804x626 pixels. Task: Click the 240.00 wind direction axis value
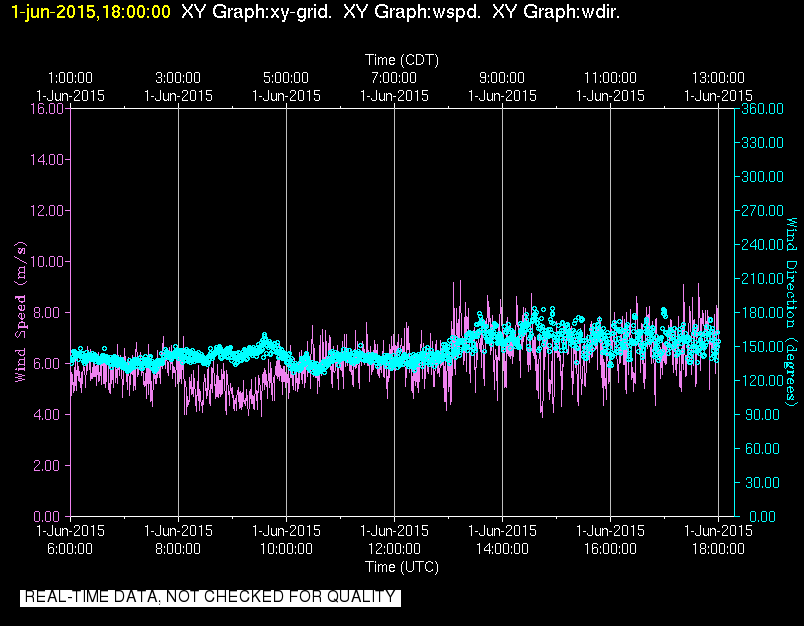762,245
